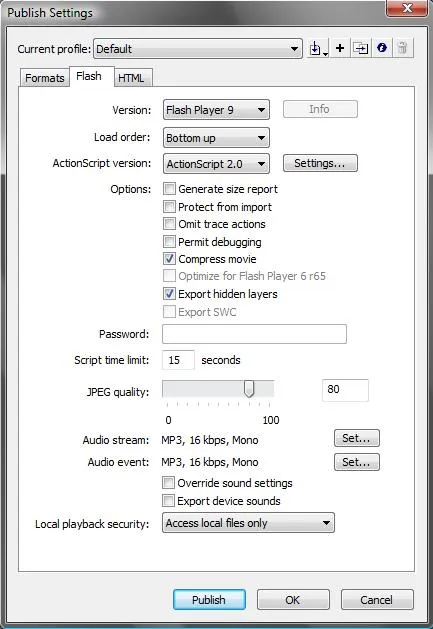Switch to the HTML tab
Viewport: 433px width, 629px height.
pos(131,78)
